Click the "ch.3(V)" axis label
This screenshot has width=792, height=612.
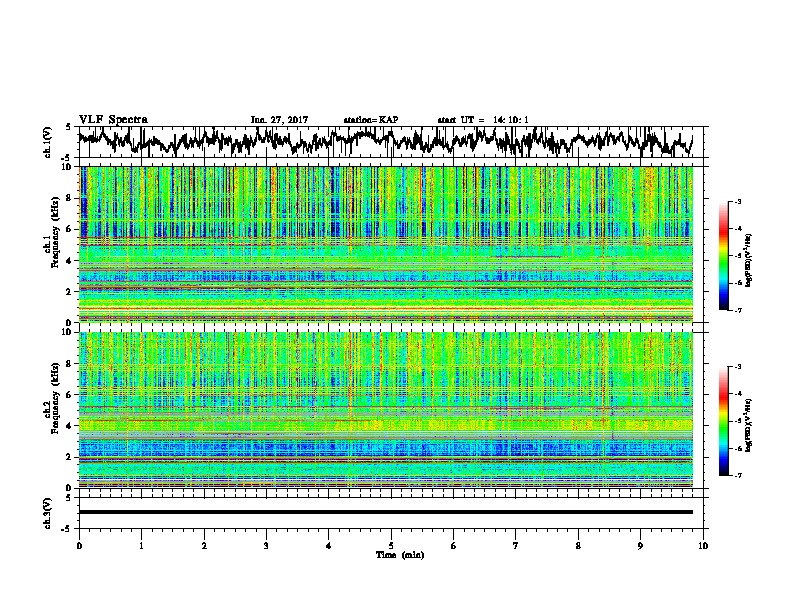click(48, 513)
